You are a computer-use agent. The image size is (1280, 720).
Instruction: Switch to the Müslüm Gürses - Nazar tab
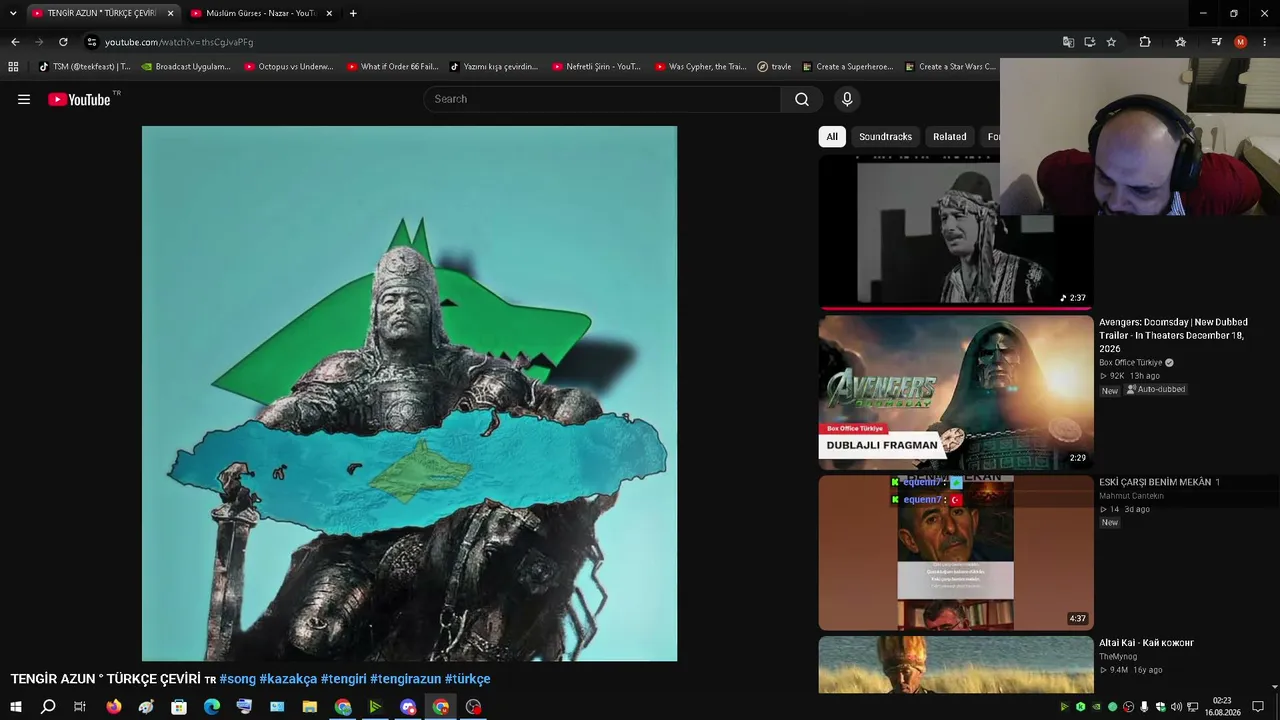[260, 13]
